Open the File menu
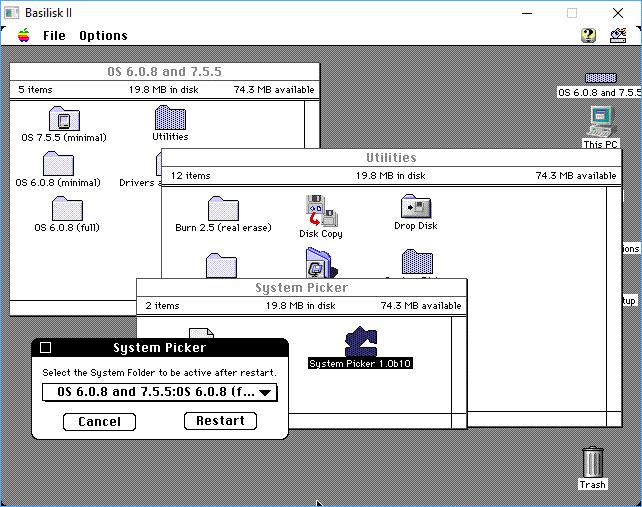This screenshot has height=507, width=642. pos(54,36)
